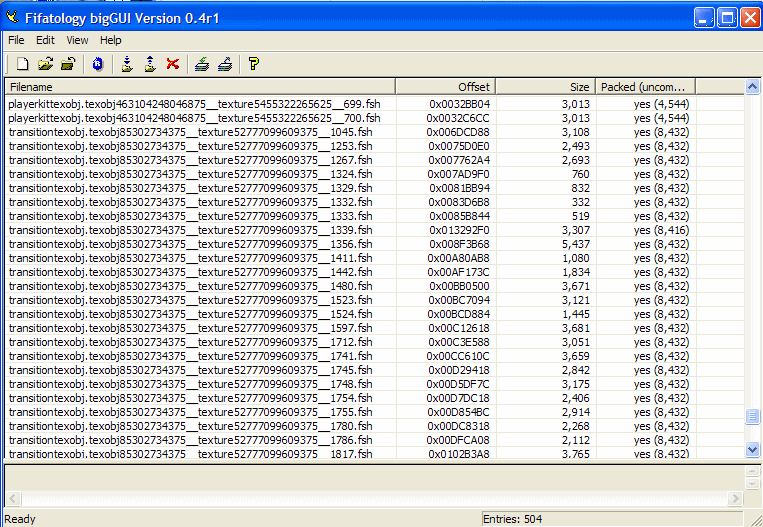Click the import down-arrow toolbar icon

tap(127, 64)
